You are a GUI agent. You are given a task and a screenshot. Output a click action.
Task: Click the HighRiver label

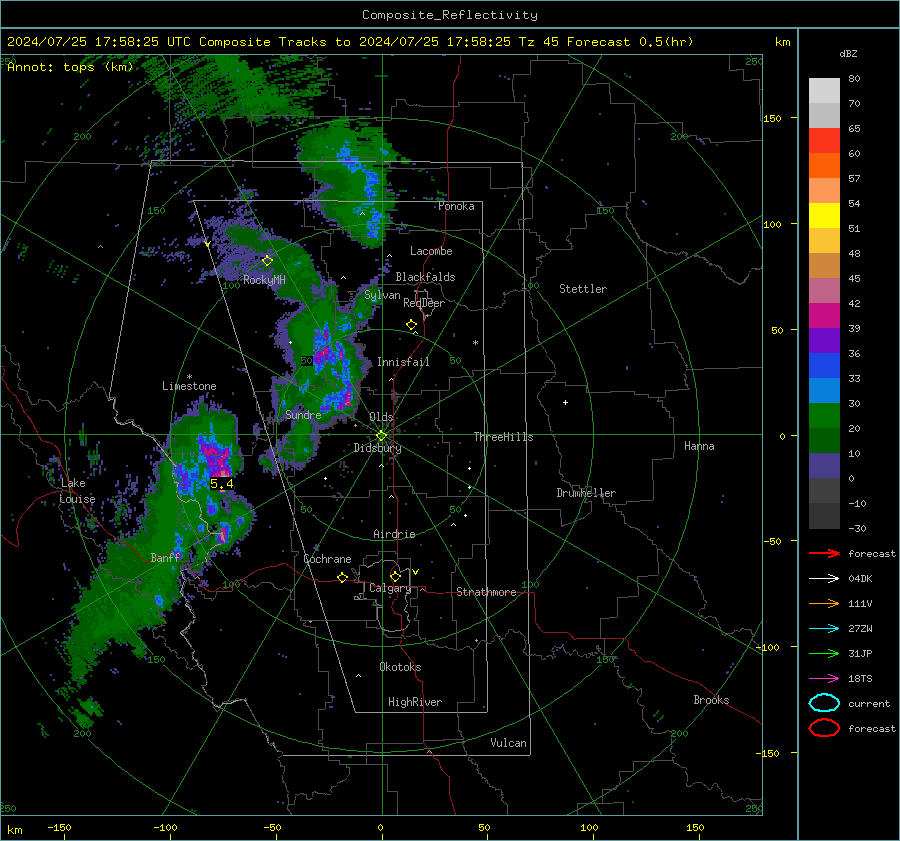415,702
